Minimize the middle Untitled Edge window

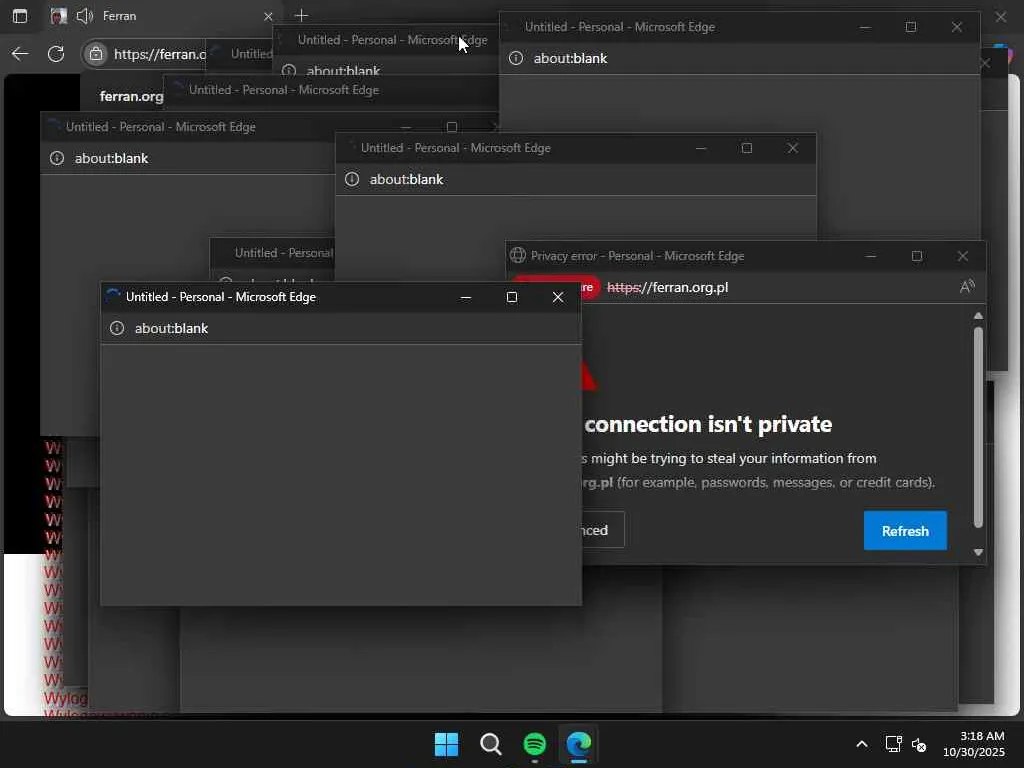pos(701,148)
